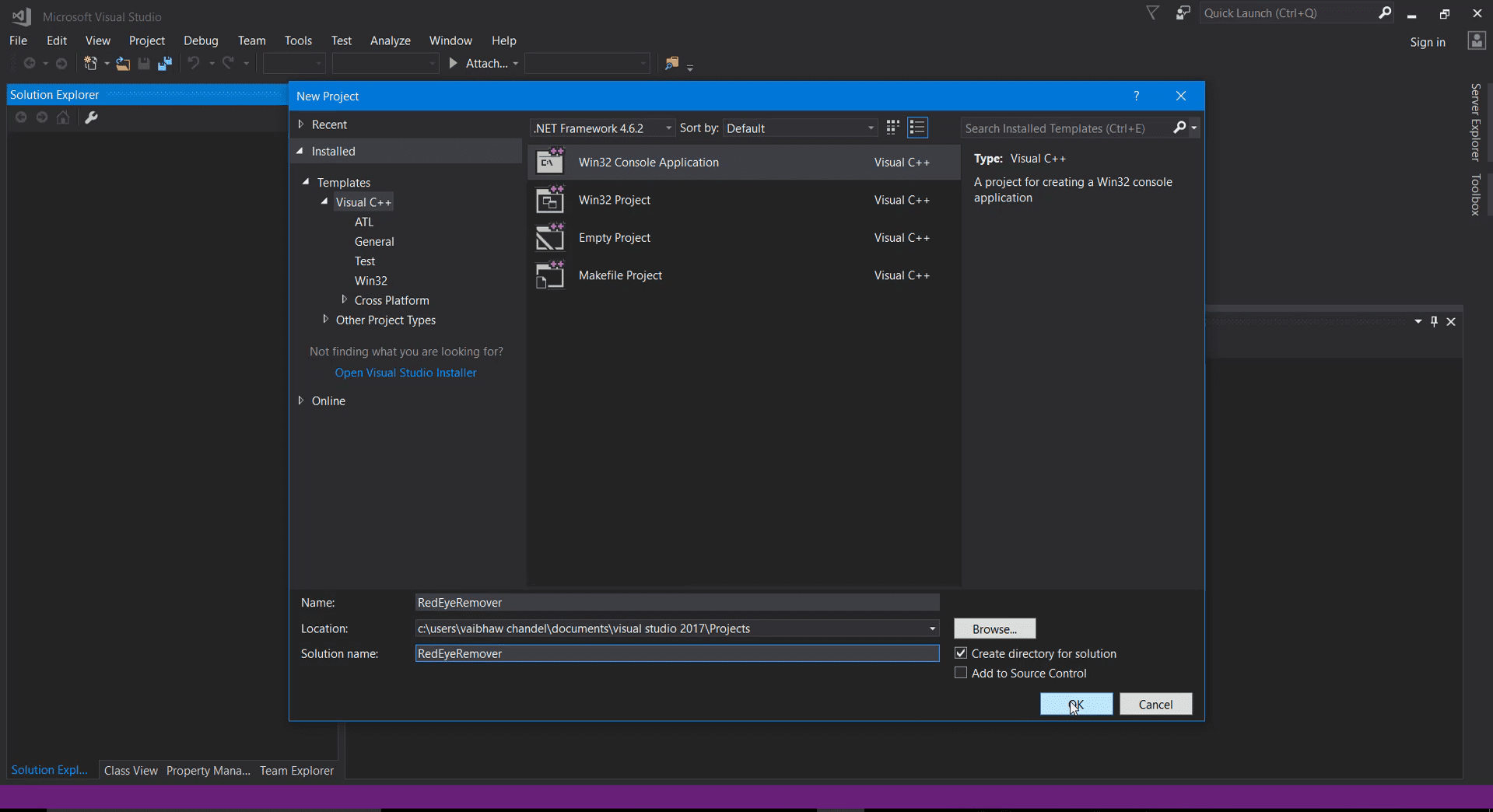Viewport: 1493px width, 812px height.
Task: Switch to the Team Explorer tab
Action: coord(296,771)
